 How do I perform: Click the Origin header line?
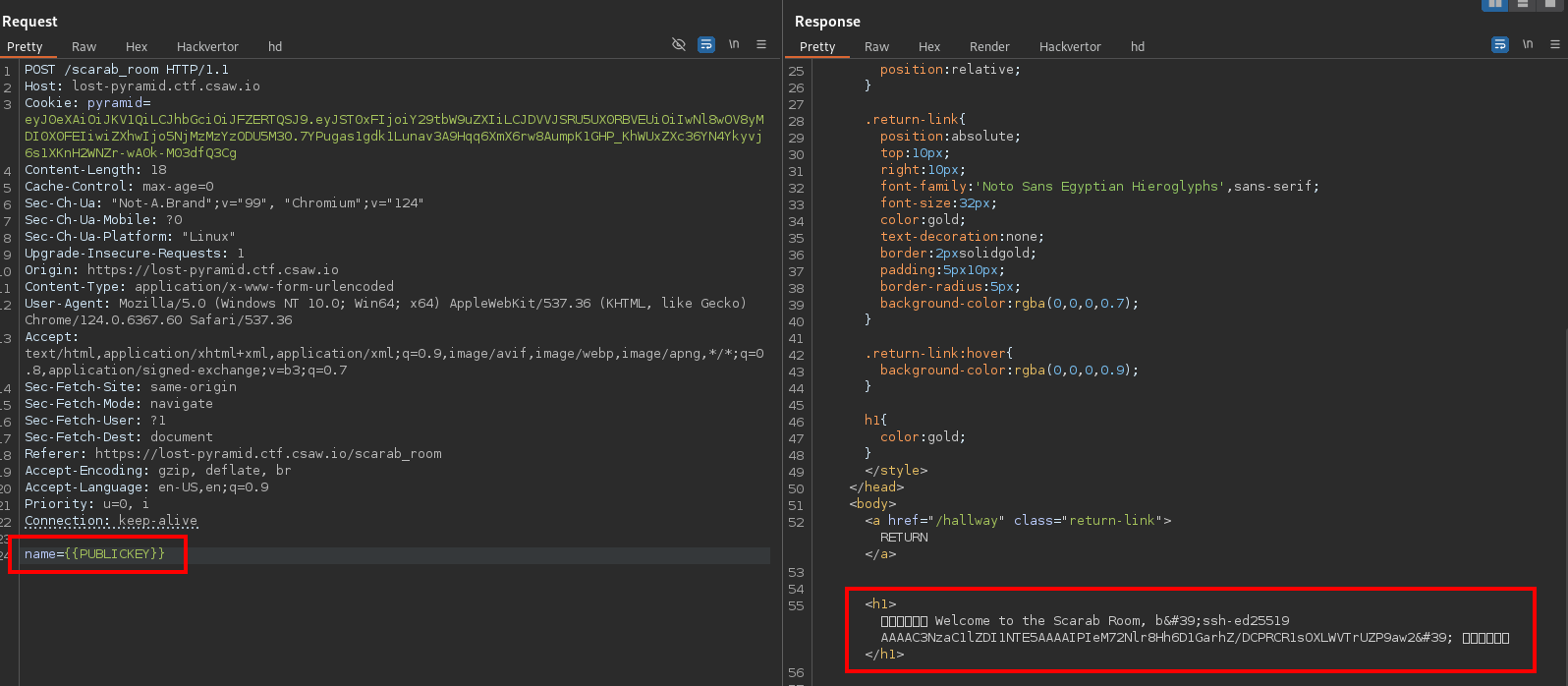click(182, 270)
